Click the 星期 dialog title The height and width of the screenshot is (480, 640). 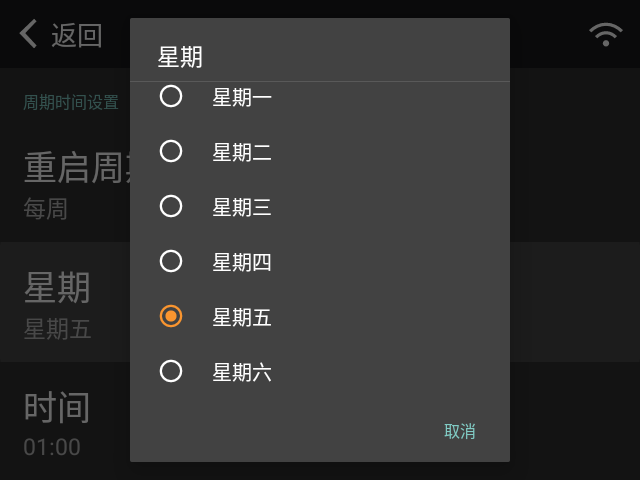tap(180, 57)
